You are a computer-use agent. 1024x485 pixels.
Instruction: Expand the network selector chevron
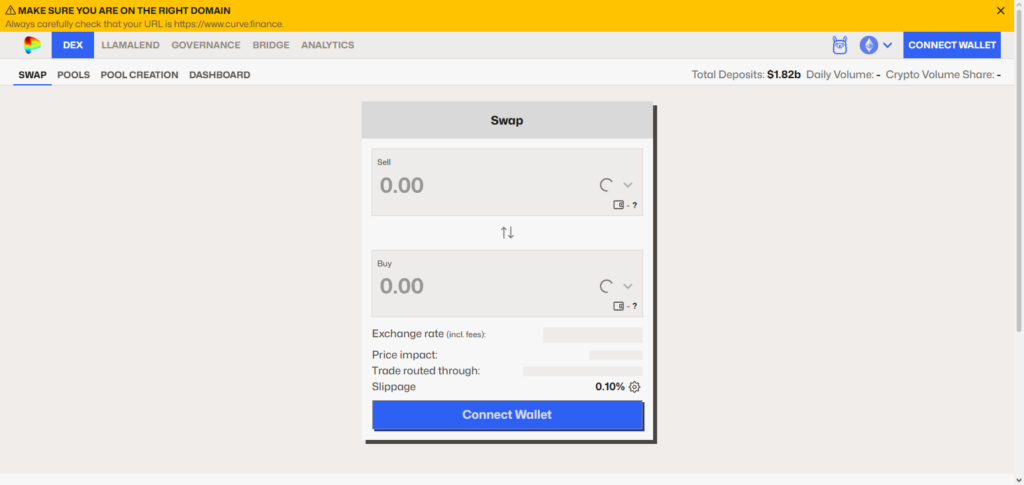[888, 45]
